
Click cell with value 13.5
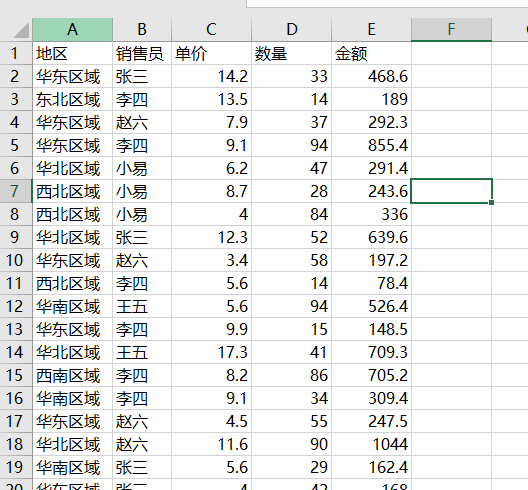coord(211,99)
